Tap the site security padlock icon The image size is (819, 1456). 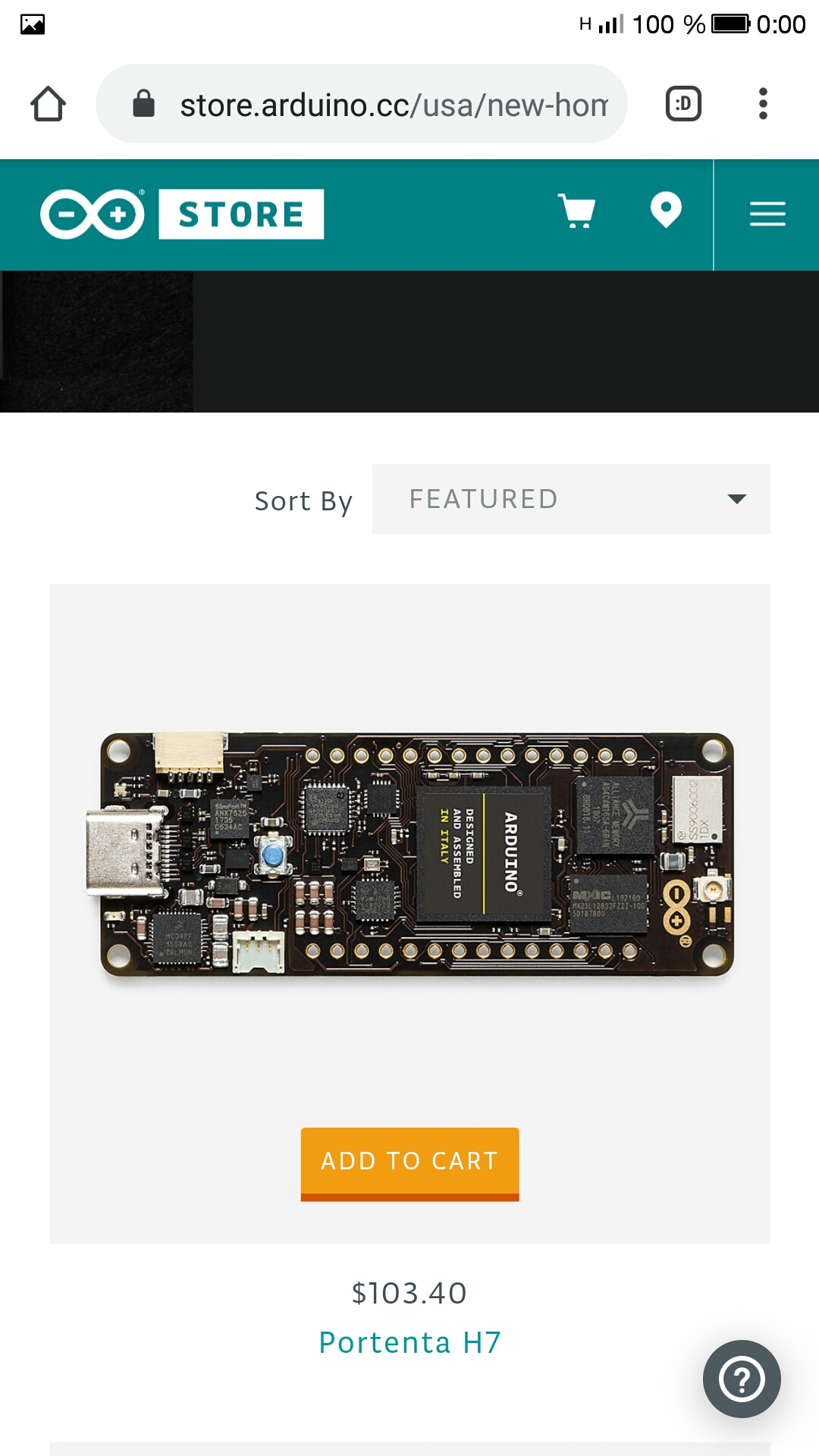[143, 103]
